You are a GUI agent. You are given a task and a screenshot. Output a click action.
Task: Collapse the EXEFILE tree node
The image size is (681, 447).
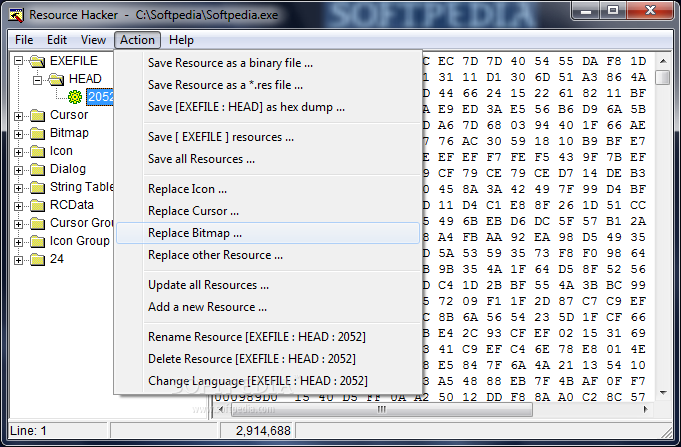18,61
